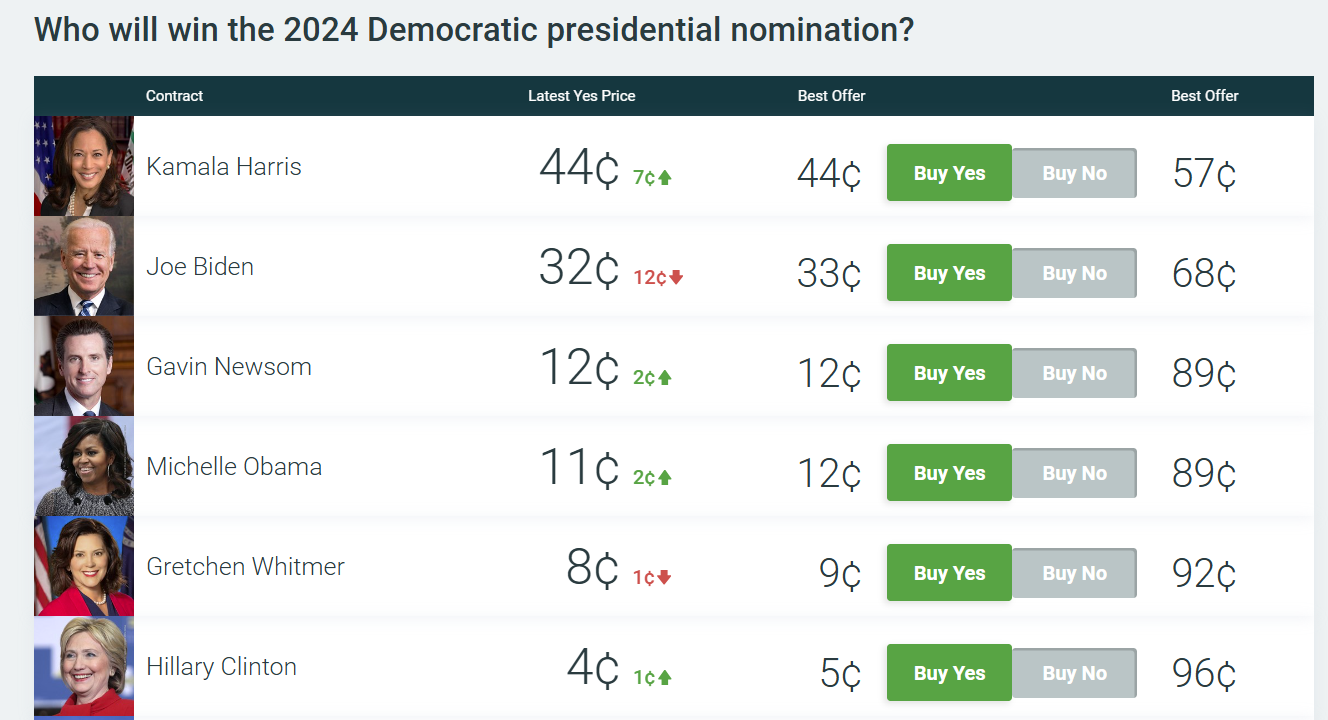Buy No for Kamala Harris
This screenshot has width=1328, height=720.
[x=1074, y=173]
